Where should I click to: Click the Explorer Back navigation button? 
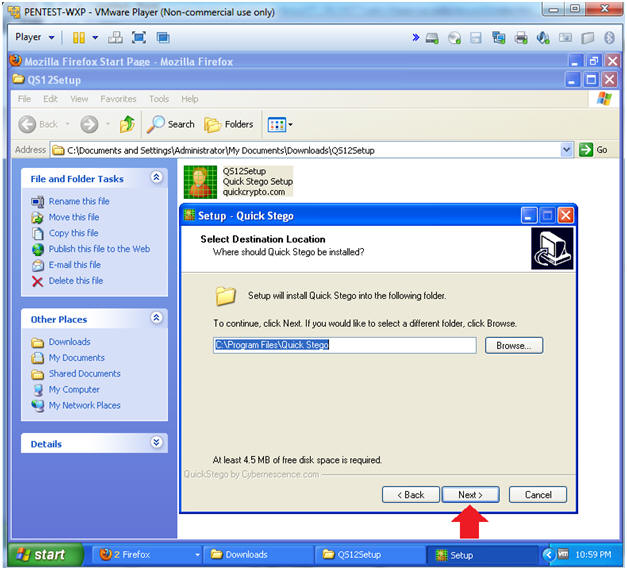(x=38, y=124)
